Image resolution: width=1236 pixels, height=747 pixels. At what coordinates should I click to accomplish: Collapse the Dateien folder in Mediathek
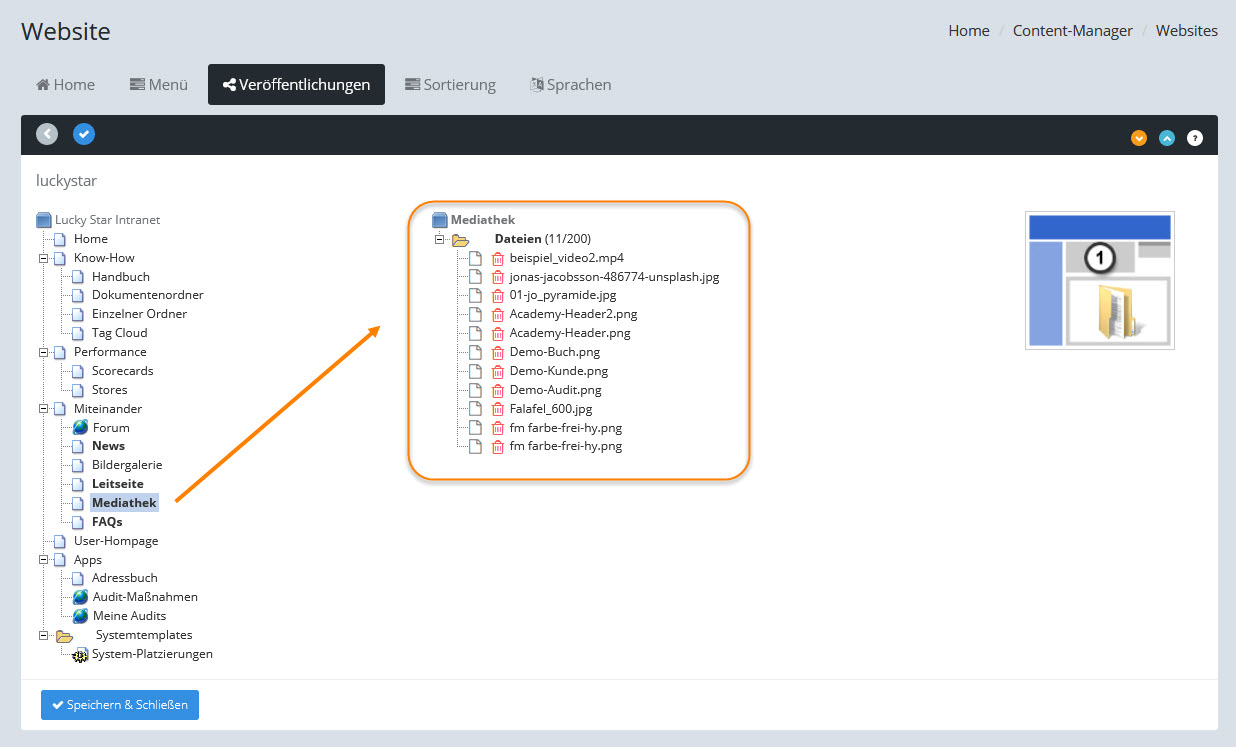point(439,240)
